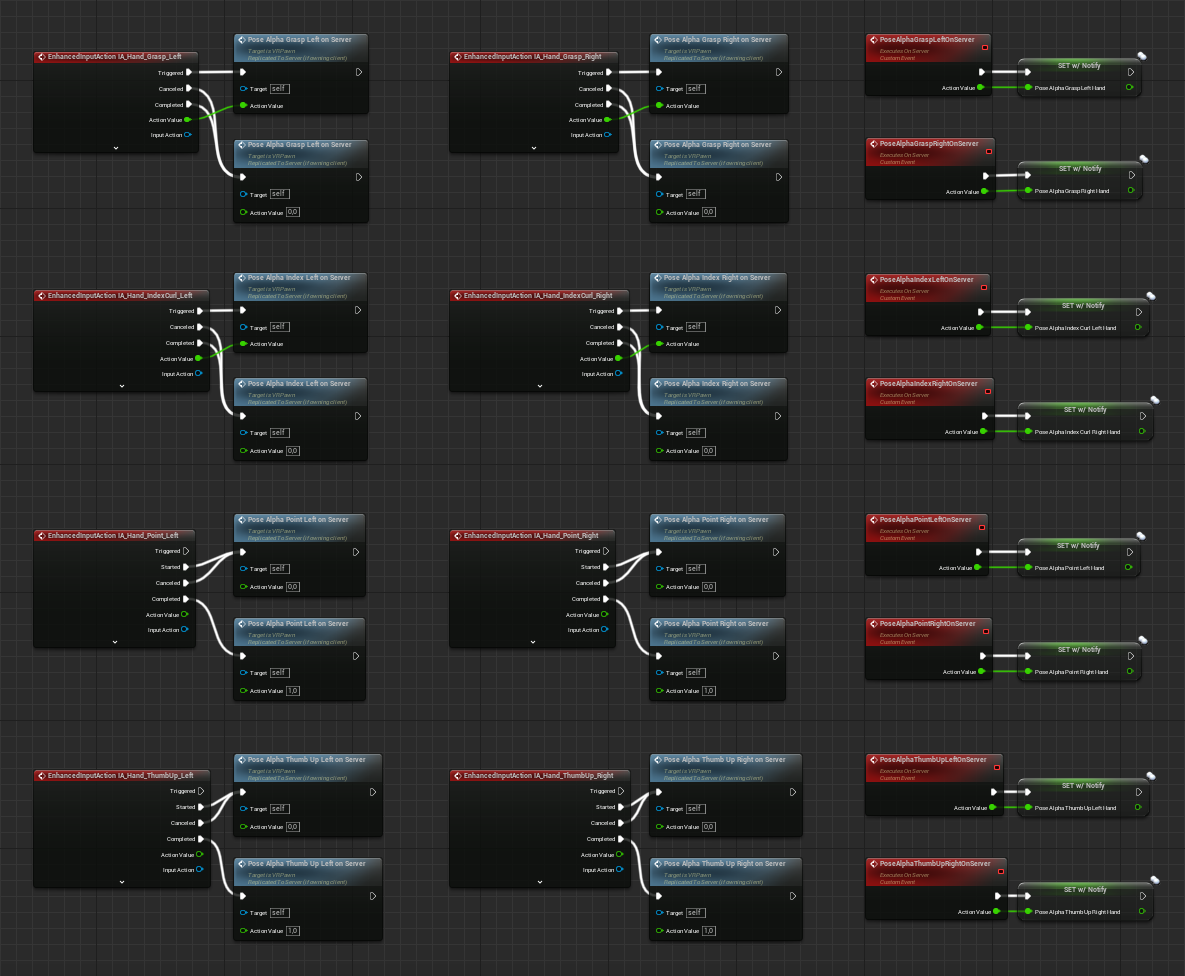Expand advanced pins on IA_Hand_ThumbUp_Right node

click(540, 881)
